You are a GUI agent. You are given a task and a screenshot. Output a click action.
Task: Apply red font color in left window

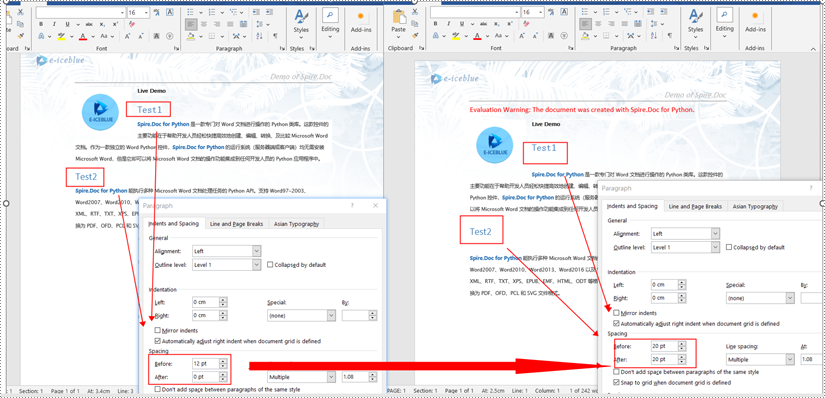tap(83, 36)
